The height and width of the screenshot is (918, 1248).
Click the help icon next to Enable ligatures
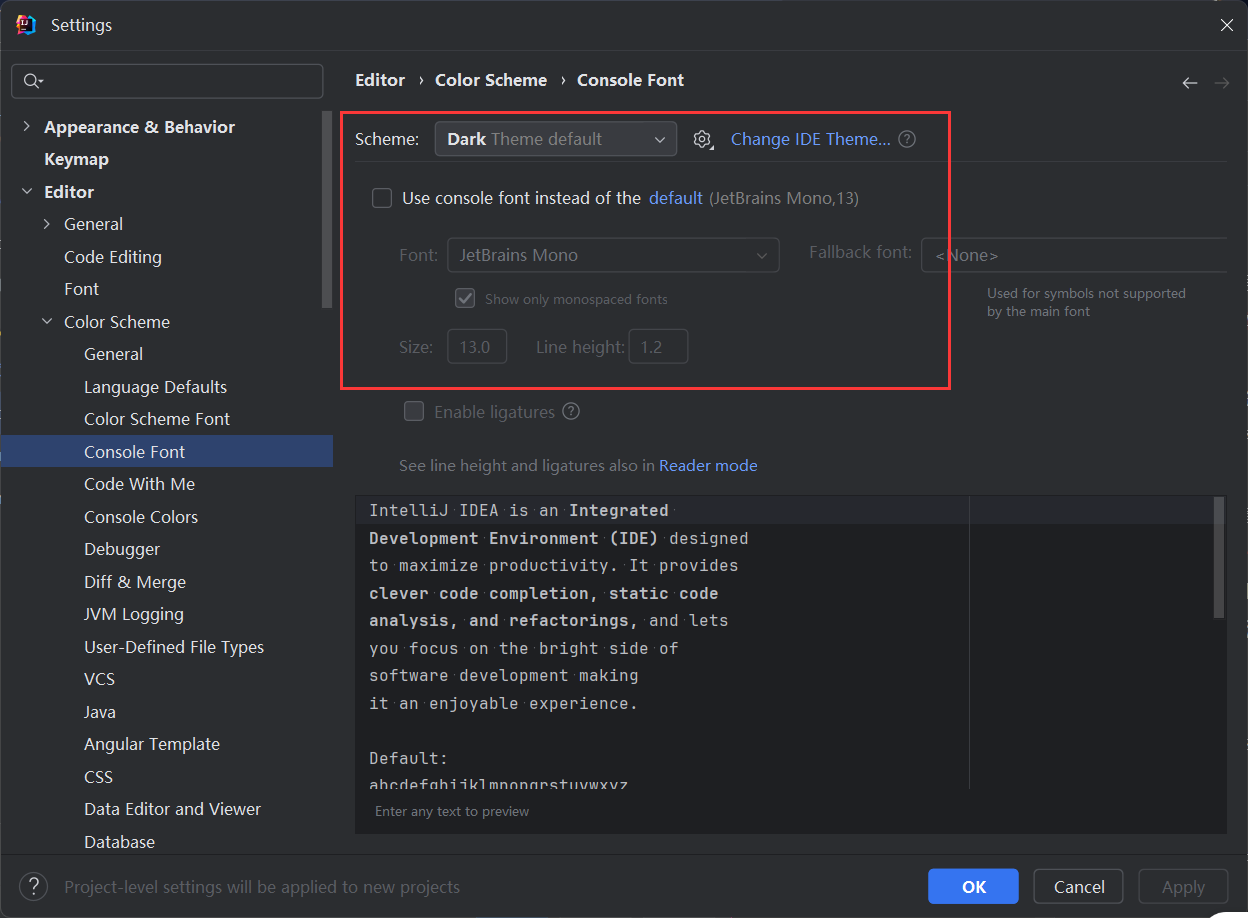click(571, 411)
